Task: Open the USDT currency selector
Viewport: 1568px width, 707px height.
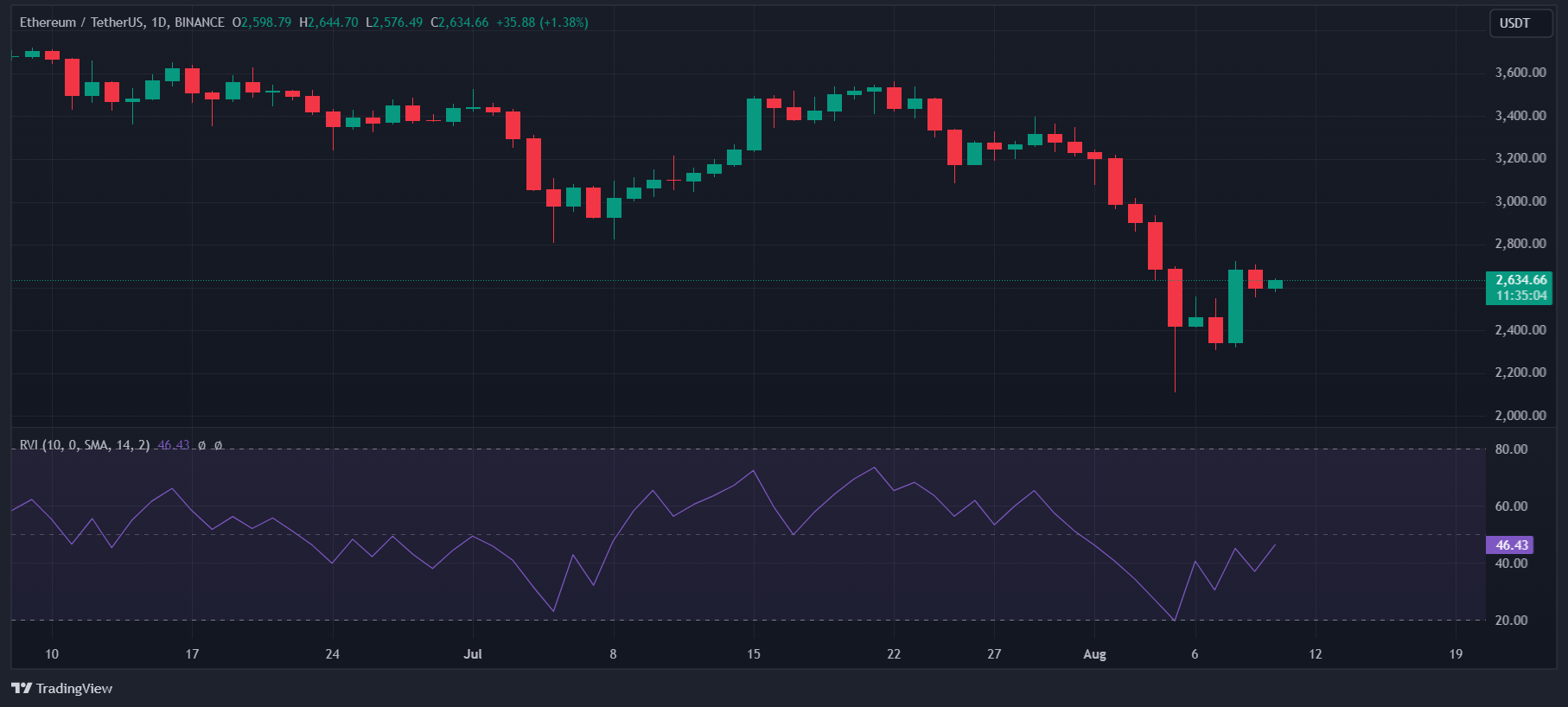Action: pos(1520,23)
